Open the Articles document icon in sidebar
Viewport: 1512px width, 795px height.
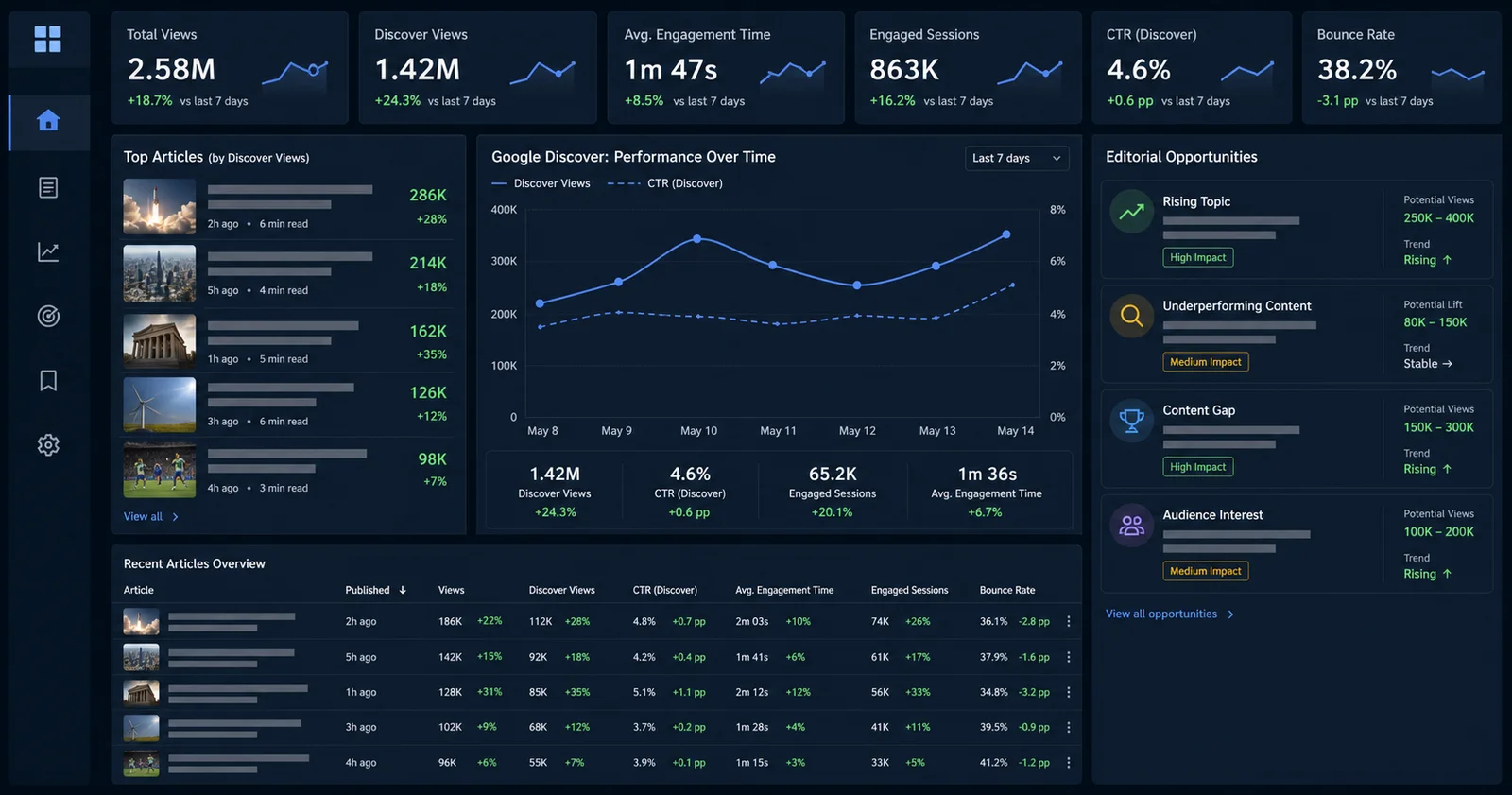[x=48, y=187]
